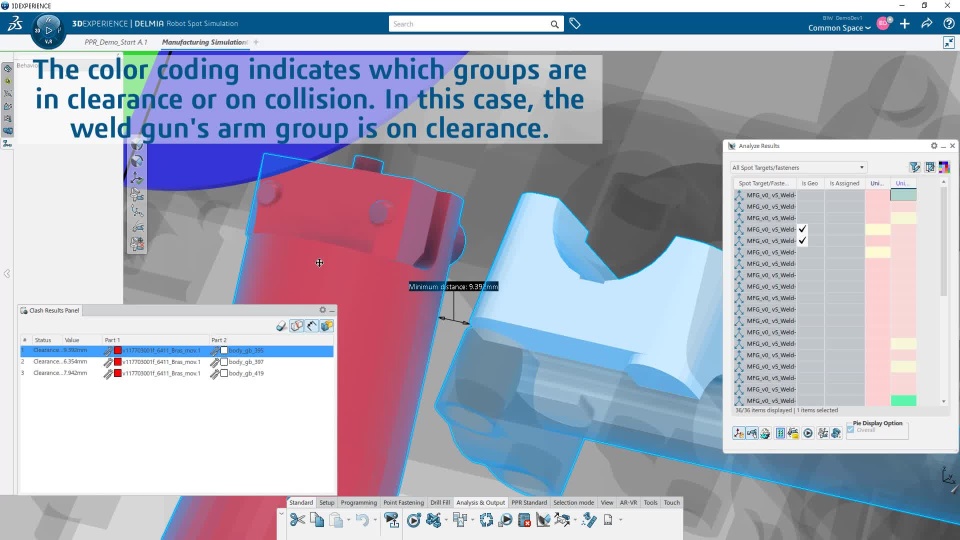This screenshot has height=540, width=960.
Task: Toggle white checkbox beside body_gb_419
Action: [x=224, y=373]
